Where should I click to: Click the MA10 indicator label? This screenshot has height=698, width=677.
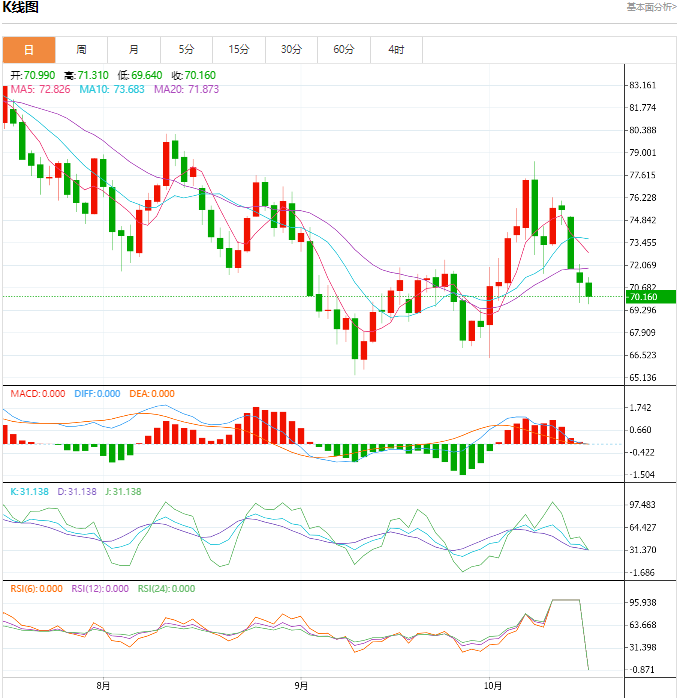coord(112,89)
